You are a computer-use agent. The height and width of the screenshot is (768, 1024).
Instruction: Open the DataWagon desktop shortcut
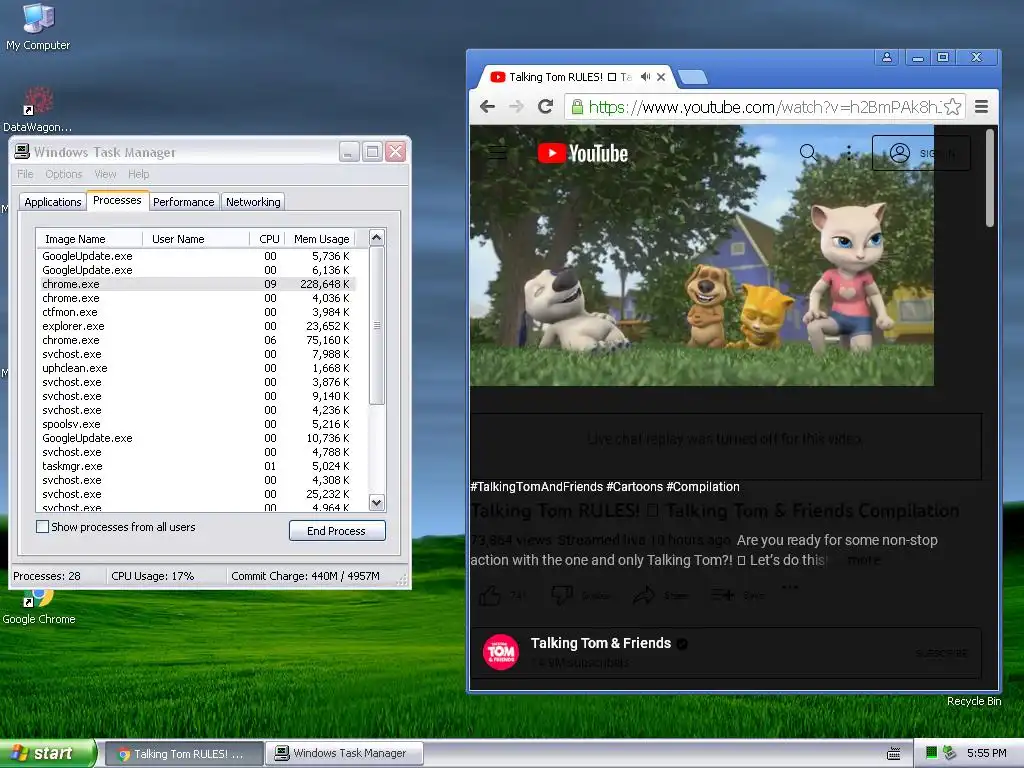point(38,109)
